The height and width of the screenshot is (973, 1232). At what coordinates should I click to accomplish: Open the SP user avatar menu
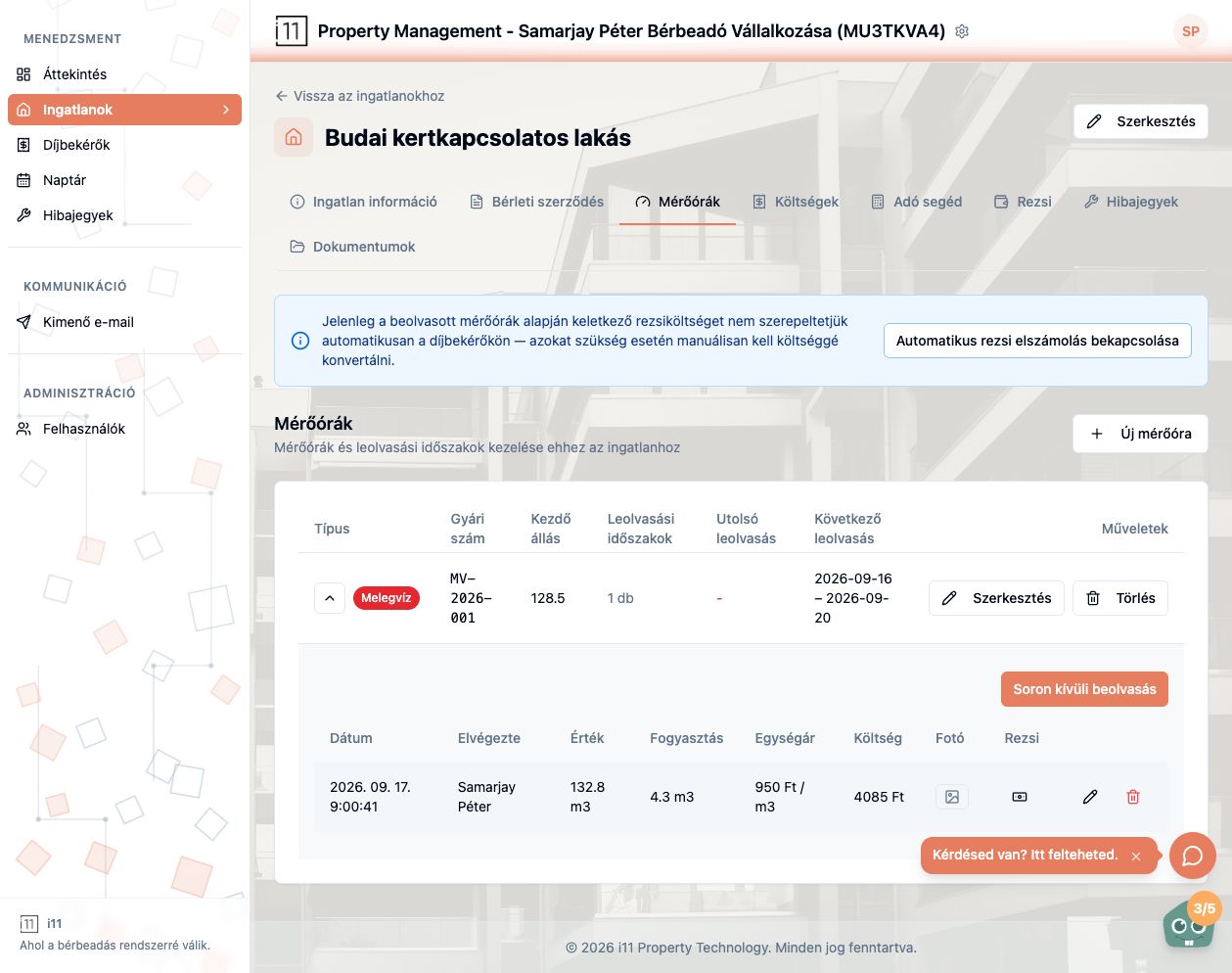[x=1190, y=31]
